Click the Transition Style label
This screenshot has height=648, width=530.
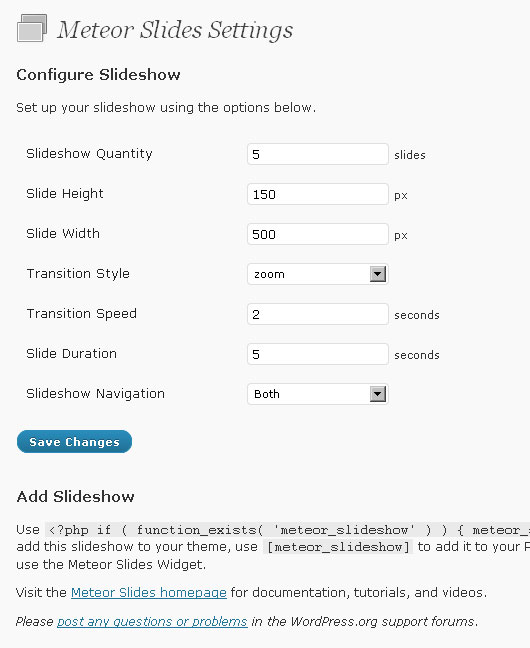[78, 274]
